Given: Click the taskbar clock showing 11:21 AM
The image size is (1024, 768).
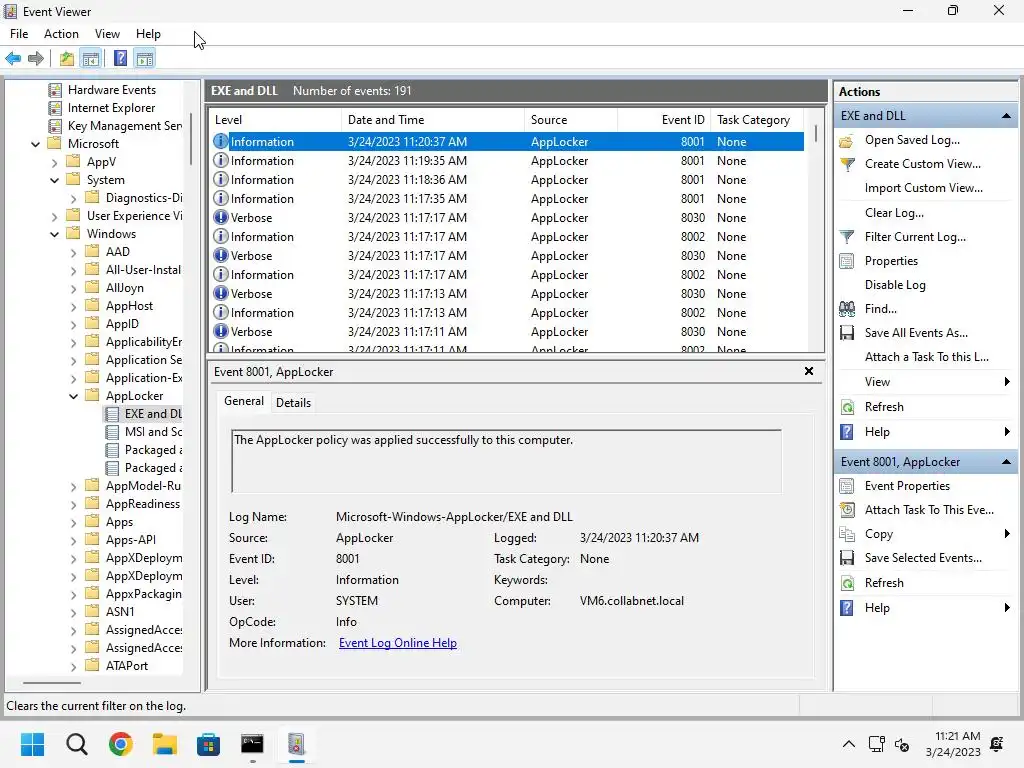Looking at the screenshot, I should pos(953,744).
